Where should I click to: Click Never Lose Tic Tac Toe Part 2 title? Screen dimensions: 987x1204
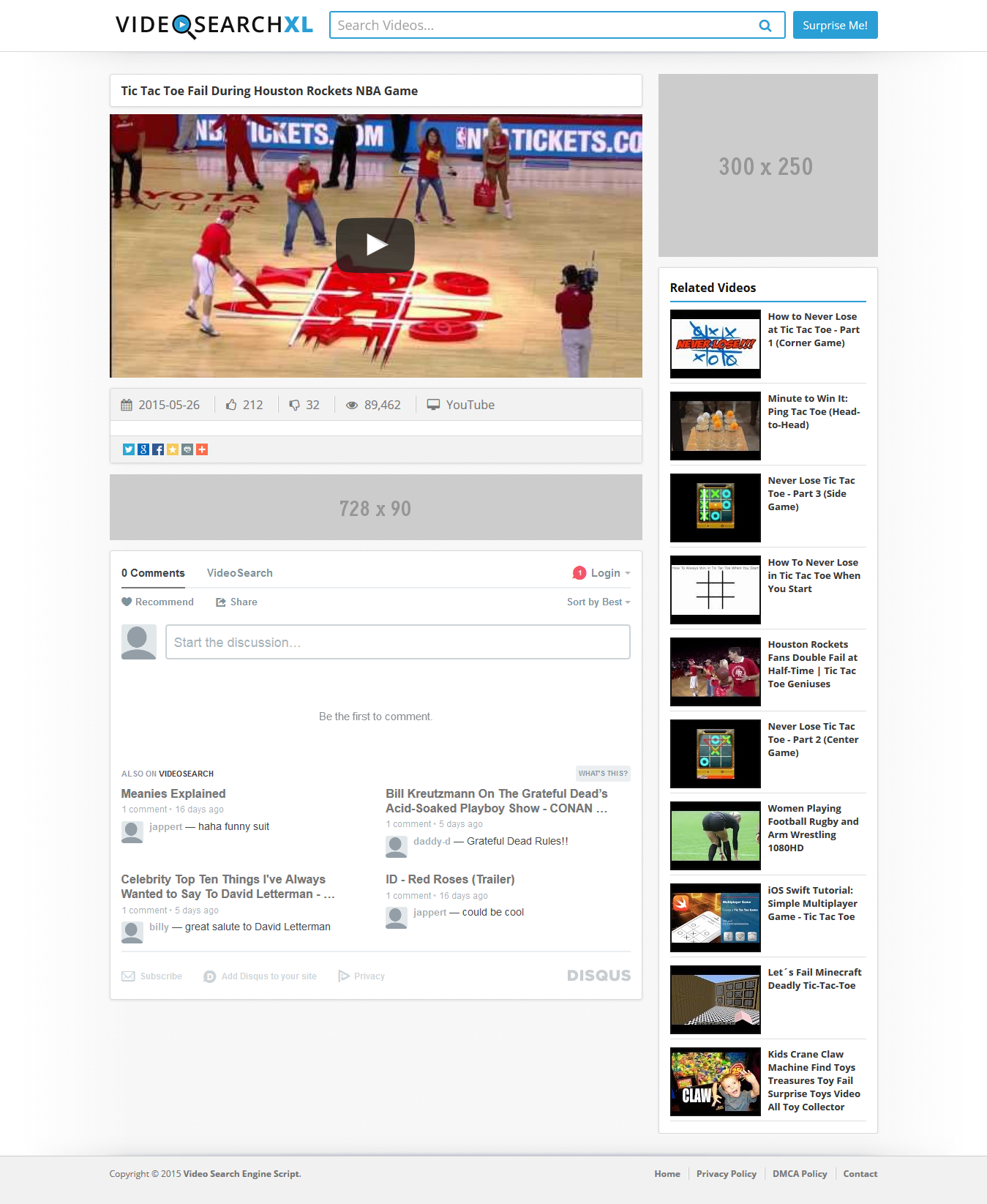pos(813,740)
